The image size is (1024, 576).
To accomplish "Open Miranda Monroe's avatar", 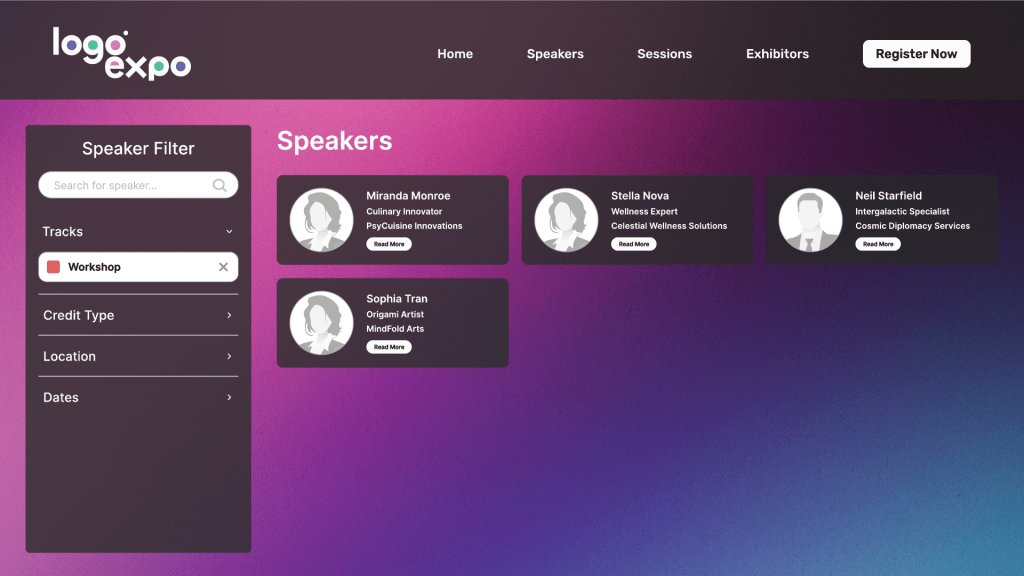I will point(321,220).
